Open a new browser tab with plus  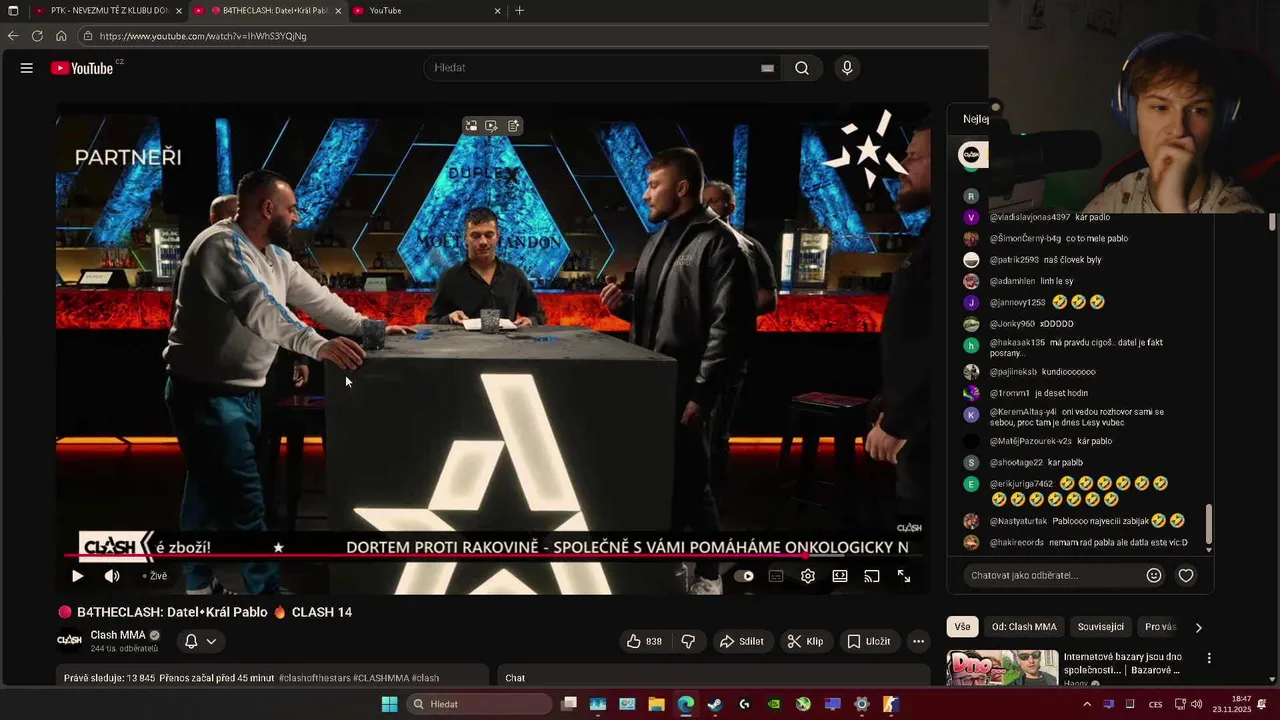click(519, 10)
